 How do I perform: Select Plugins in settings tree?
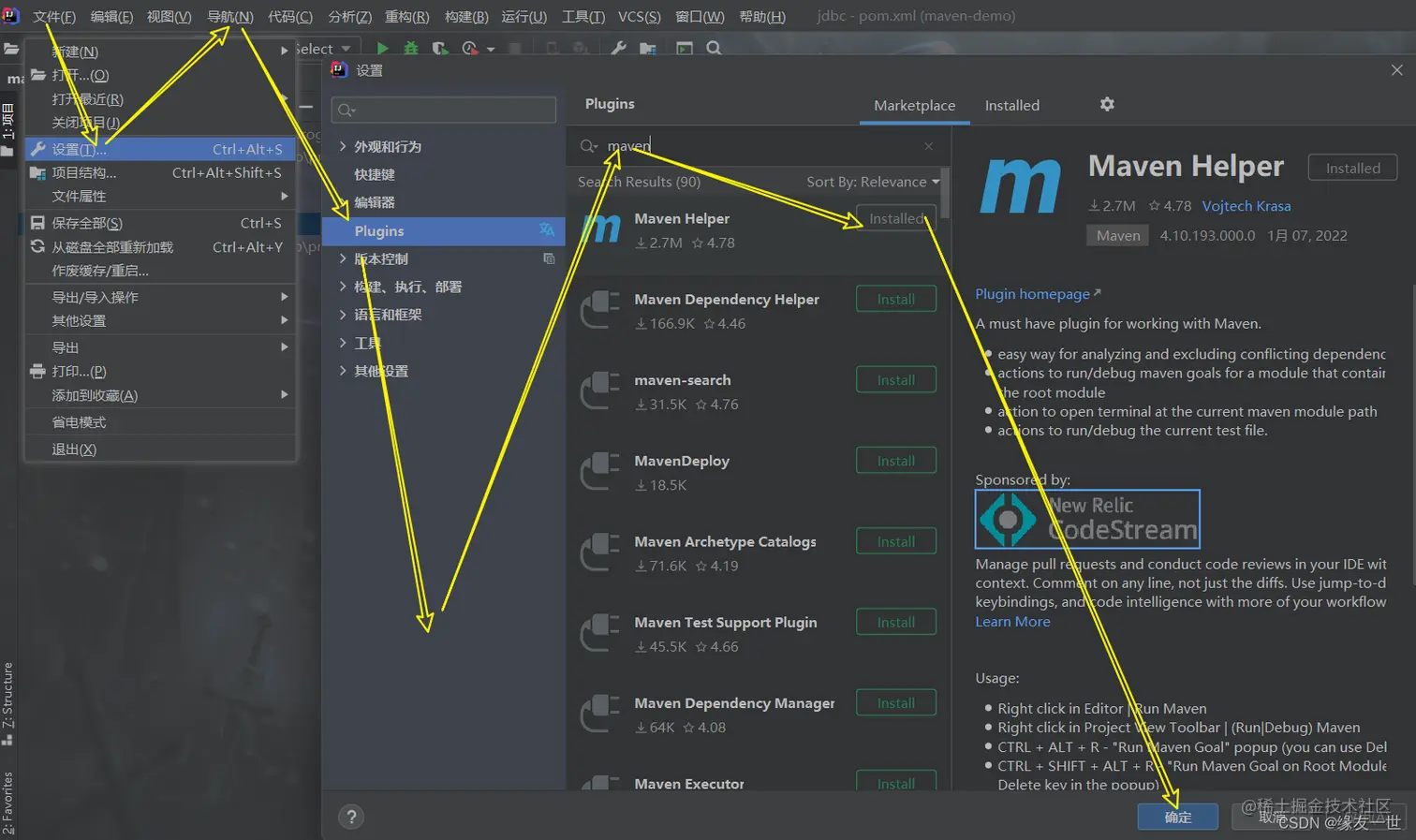[x=444, y=231]
